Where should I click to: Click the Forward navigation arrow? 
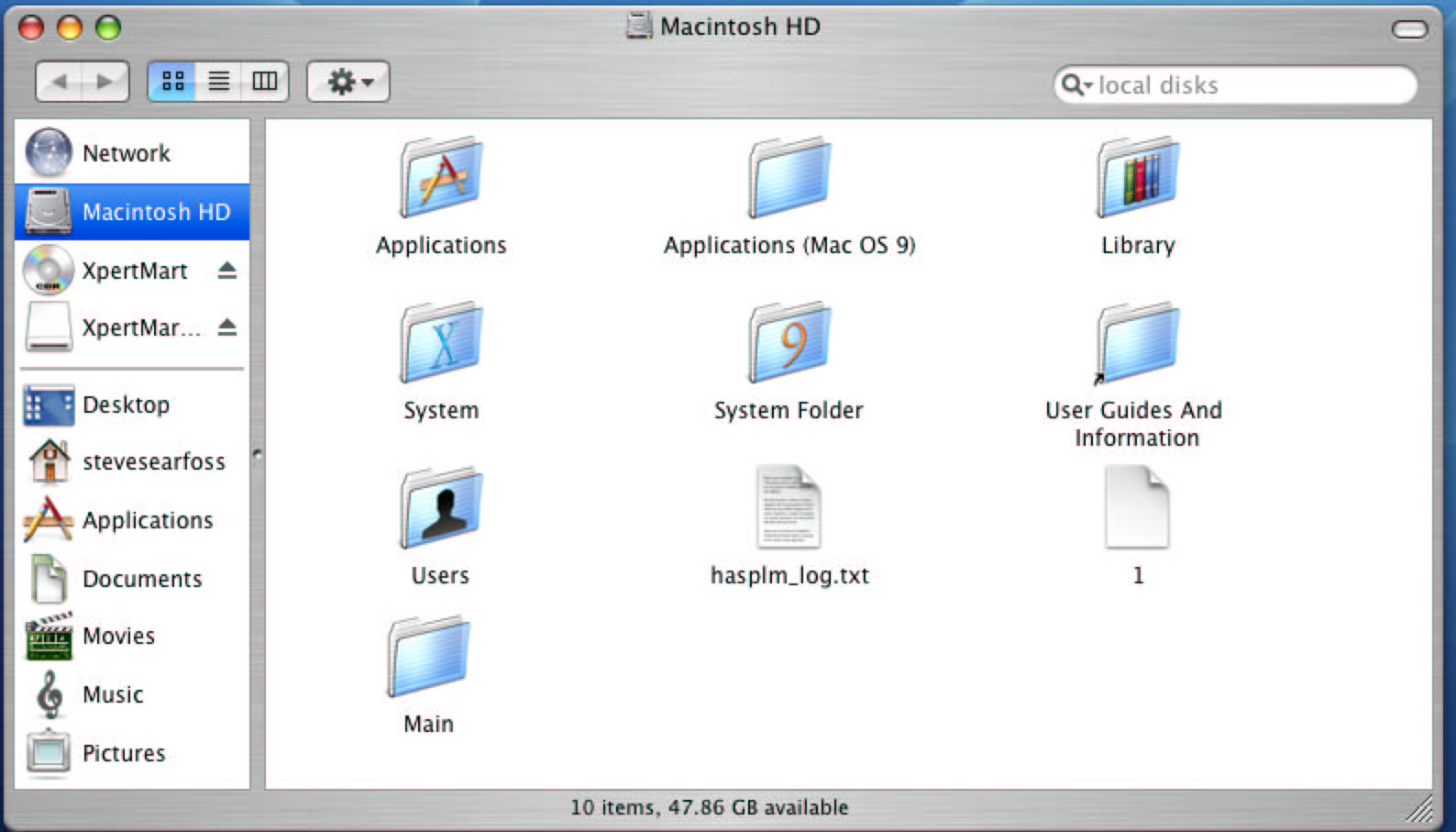pyautogui.click(x=105, y=82)
